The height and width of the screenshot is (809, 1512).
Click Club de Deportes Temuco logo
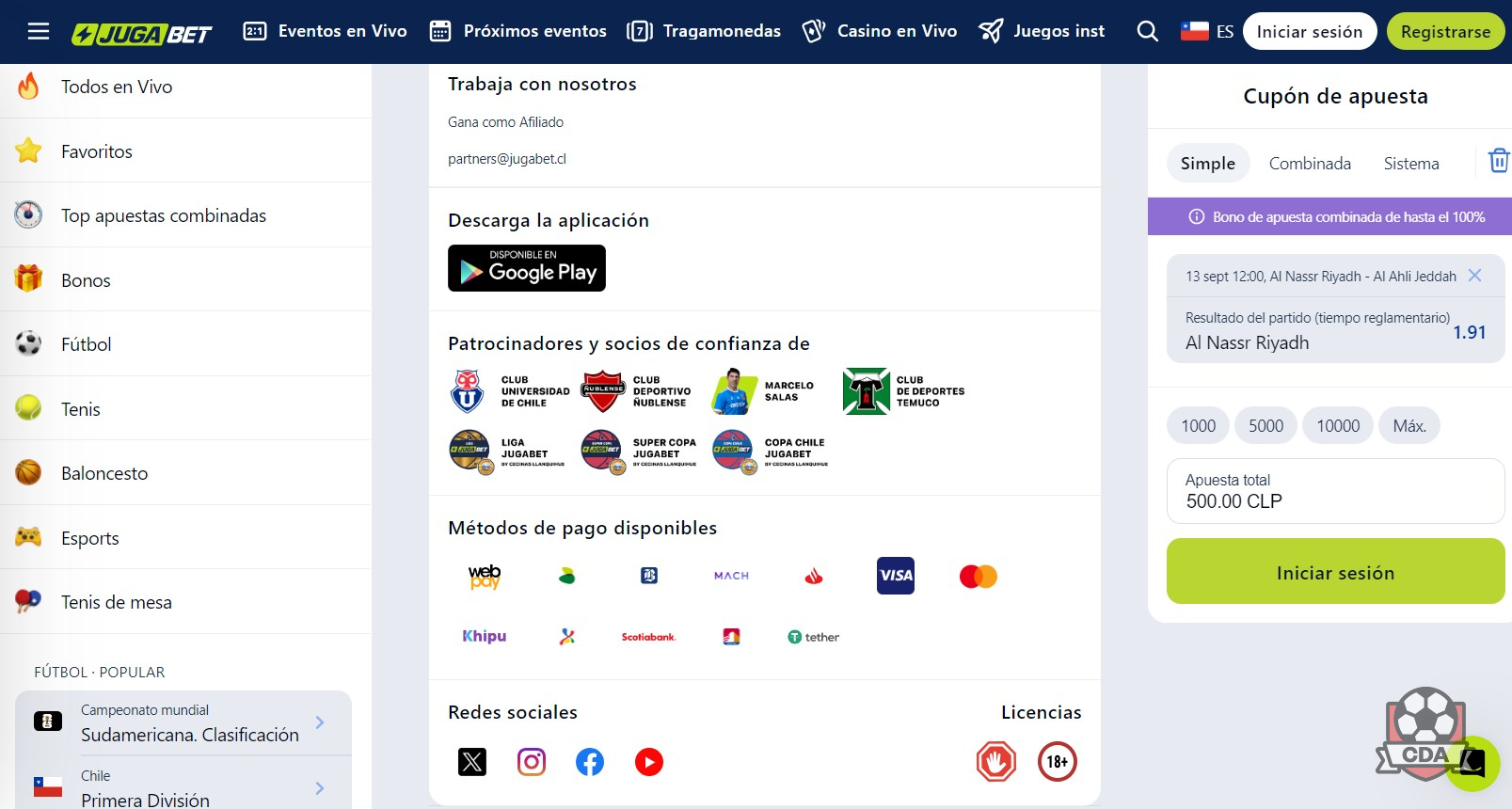904,391
